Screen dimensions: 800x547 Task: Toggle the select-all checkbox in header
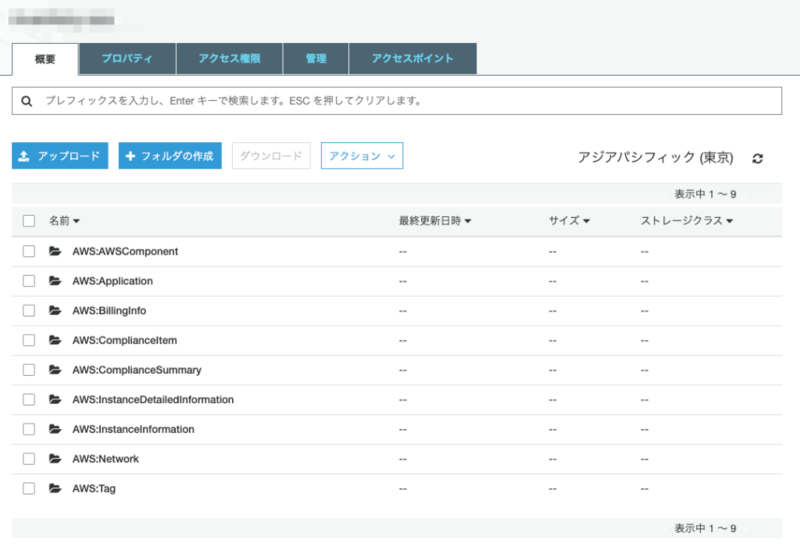(x=29, y=221)
